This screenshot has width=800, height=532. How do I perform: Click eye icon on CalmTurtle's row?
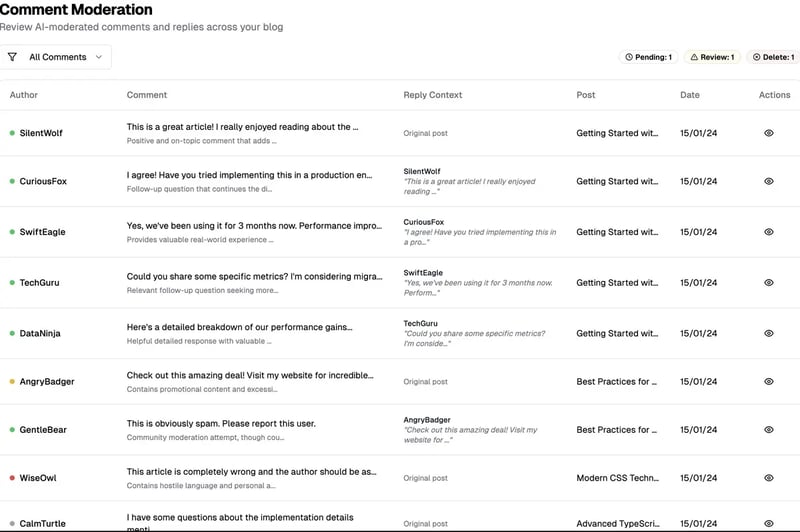point(769,523)
